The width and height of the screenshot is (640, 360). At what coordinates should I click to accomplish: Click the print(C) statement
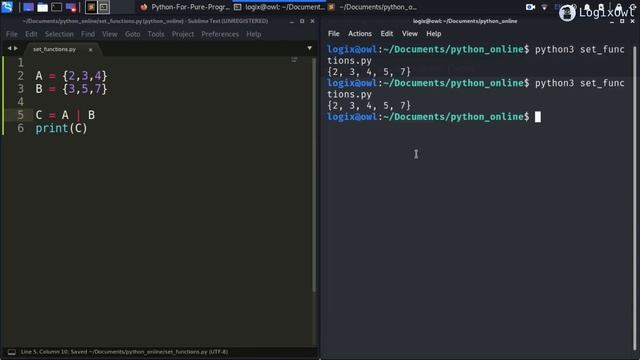61,129
